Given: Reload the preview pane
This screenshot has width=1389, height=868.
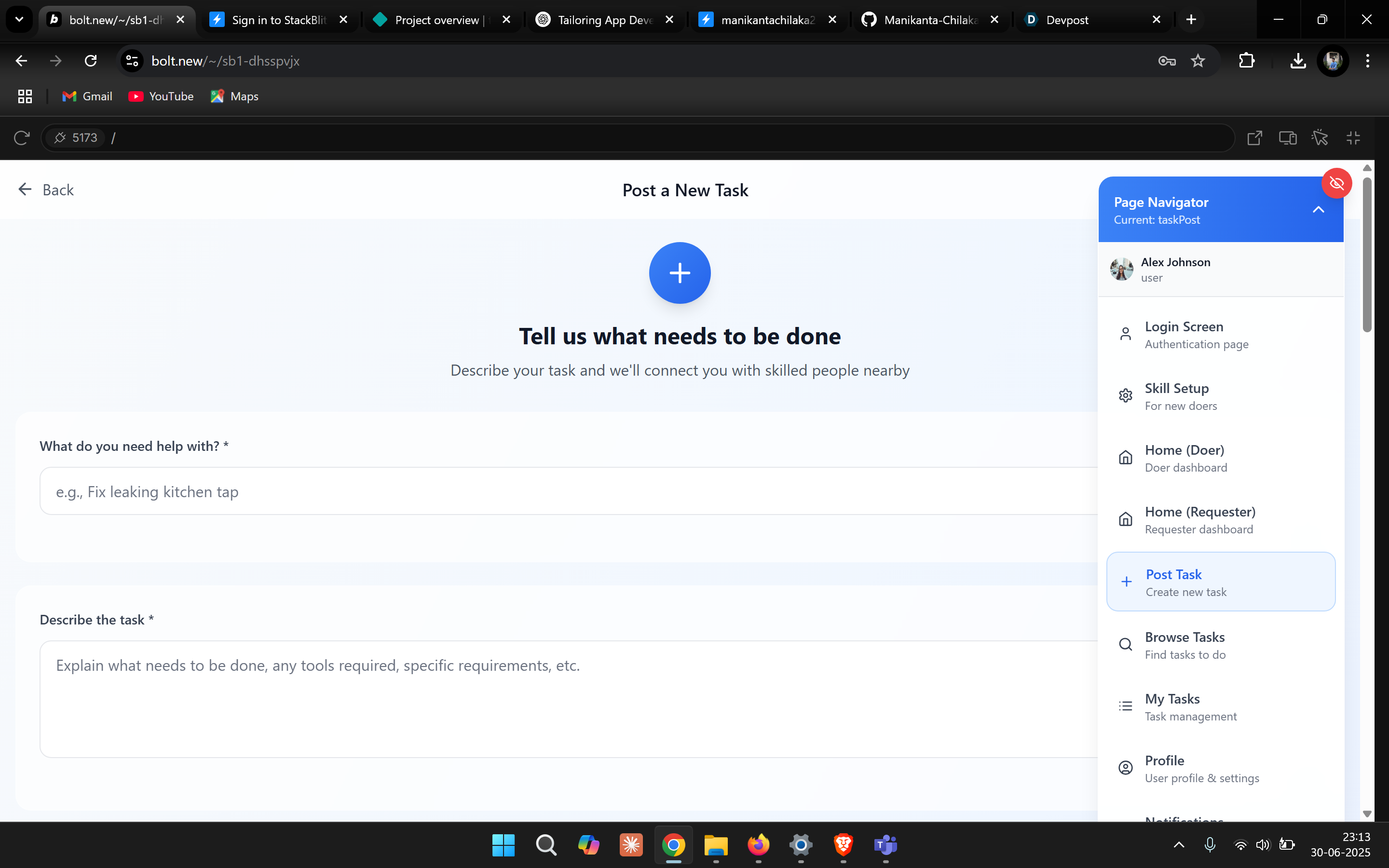Looking at the screenshot, I should 21,138.
